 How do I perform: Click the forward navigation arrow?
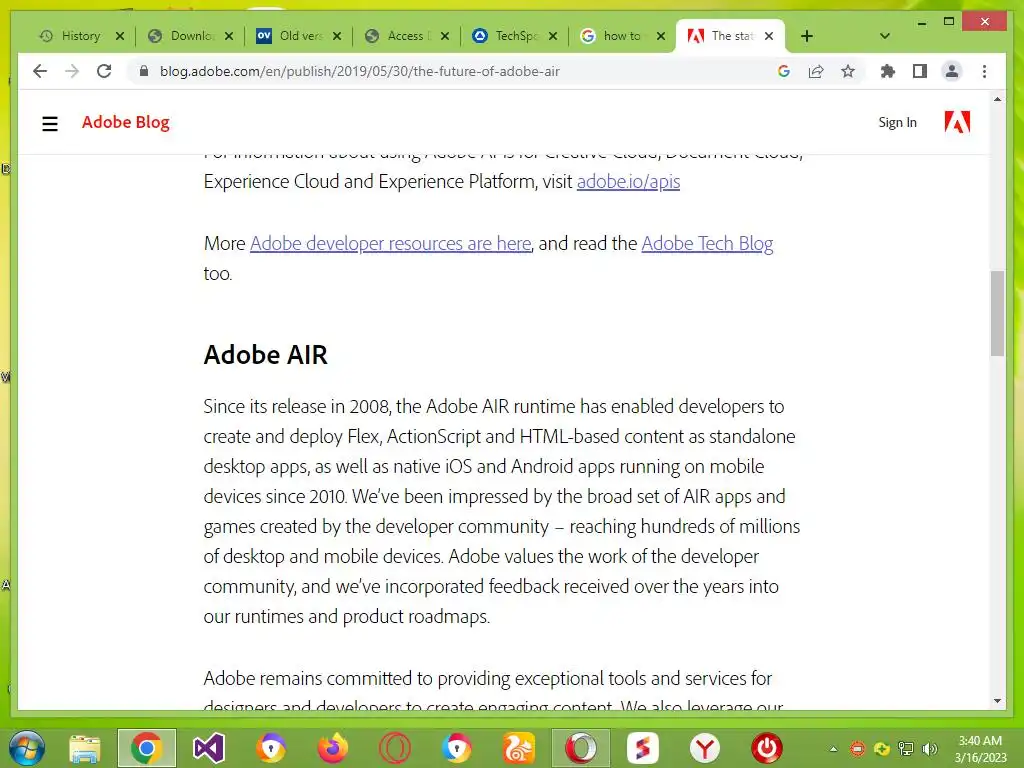click(x=72, y=71)
